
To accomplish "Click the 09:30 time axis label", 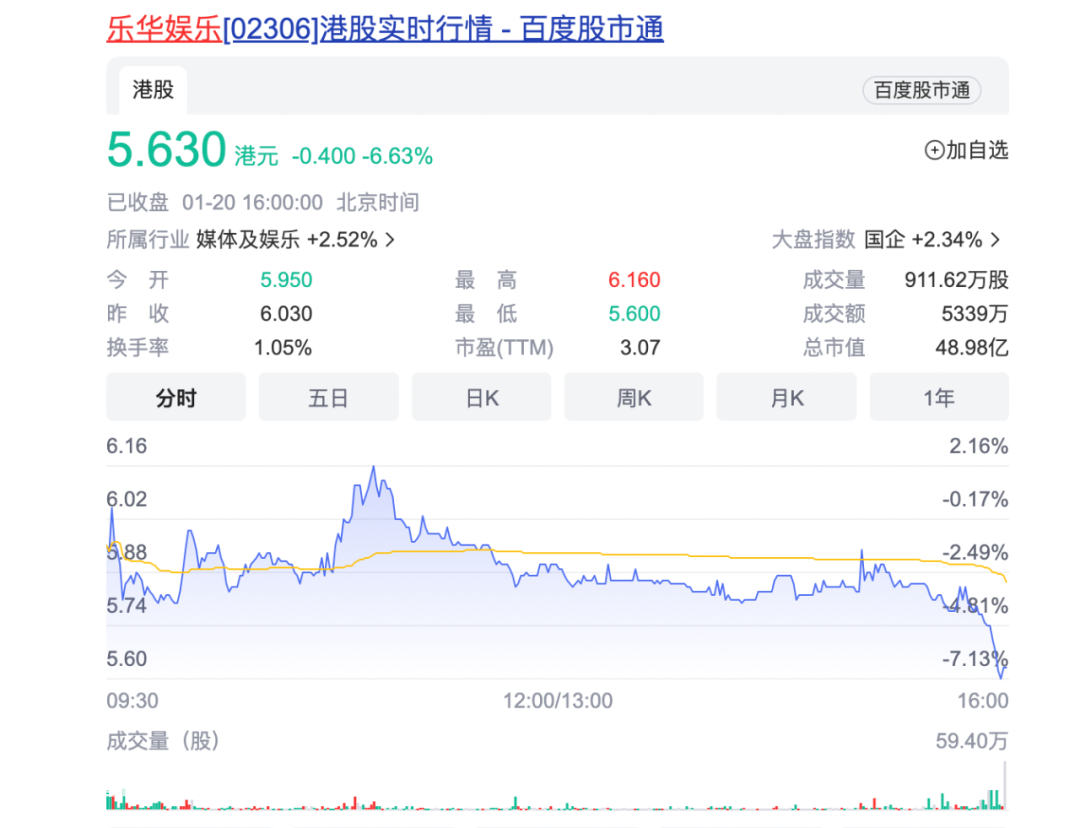I will pyautogui.click(x=132, y=701).
